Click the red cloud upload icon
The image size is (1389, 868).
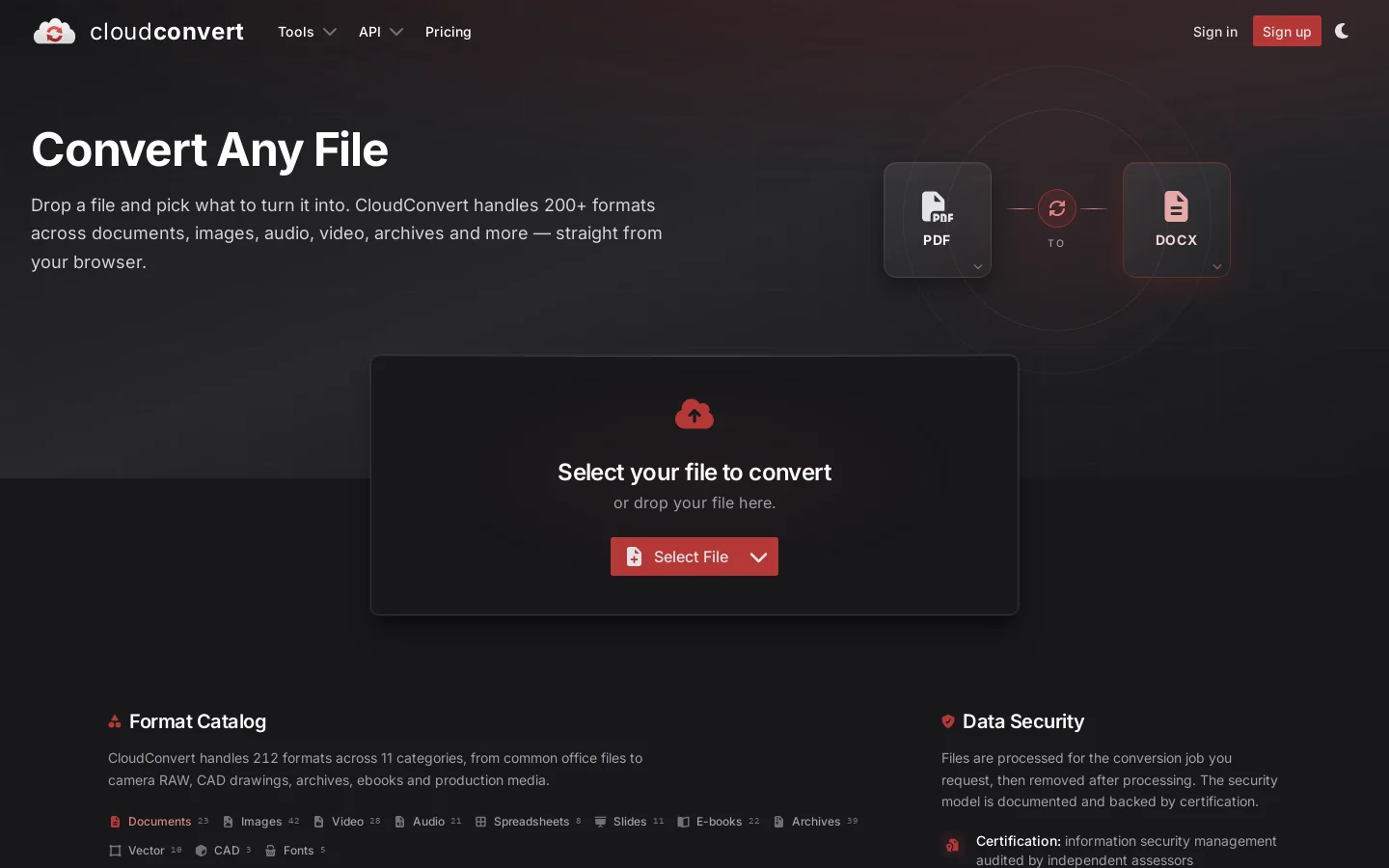694,414
